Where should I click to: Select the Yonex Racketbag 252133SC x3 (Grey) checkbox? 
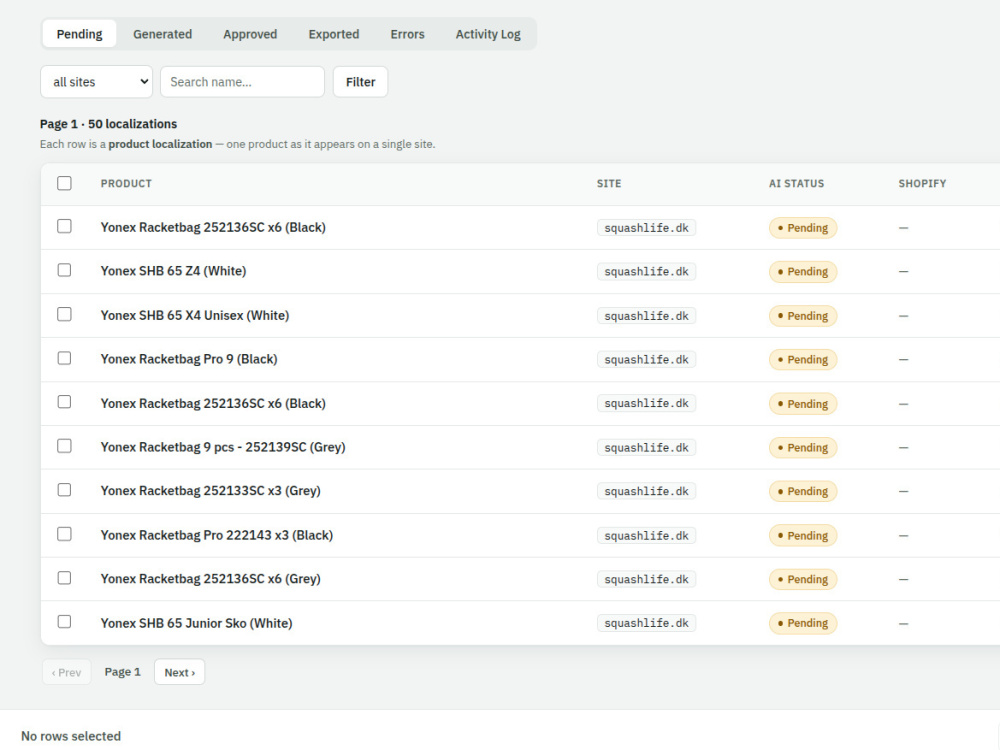pos(64,490)
